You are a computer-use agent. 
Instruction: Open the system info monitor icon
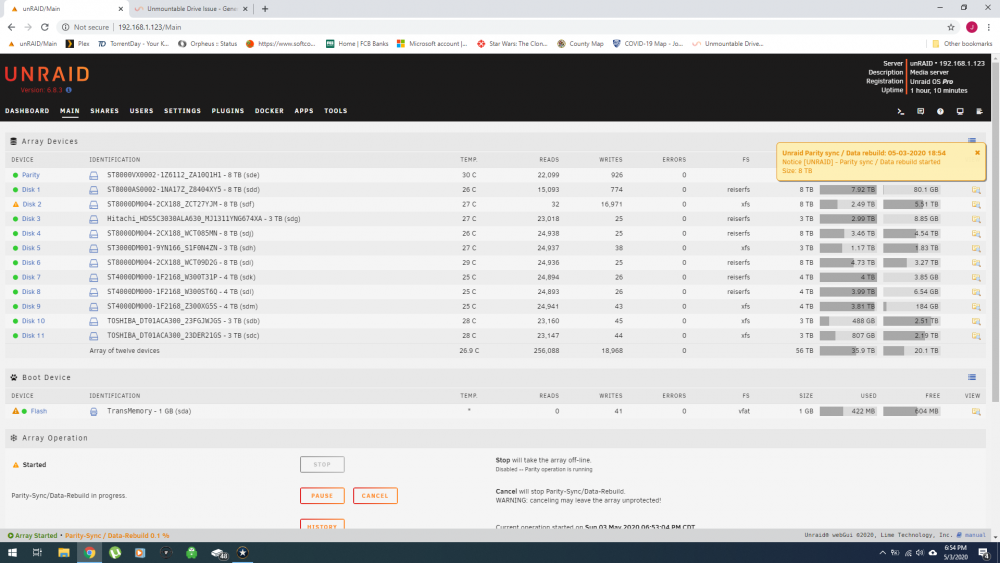(960, 111)
